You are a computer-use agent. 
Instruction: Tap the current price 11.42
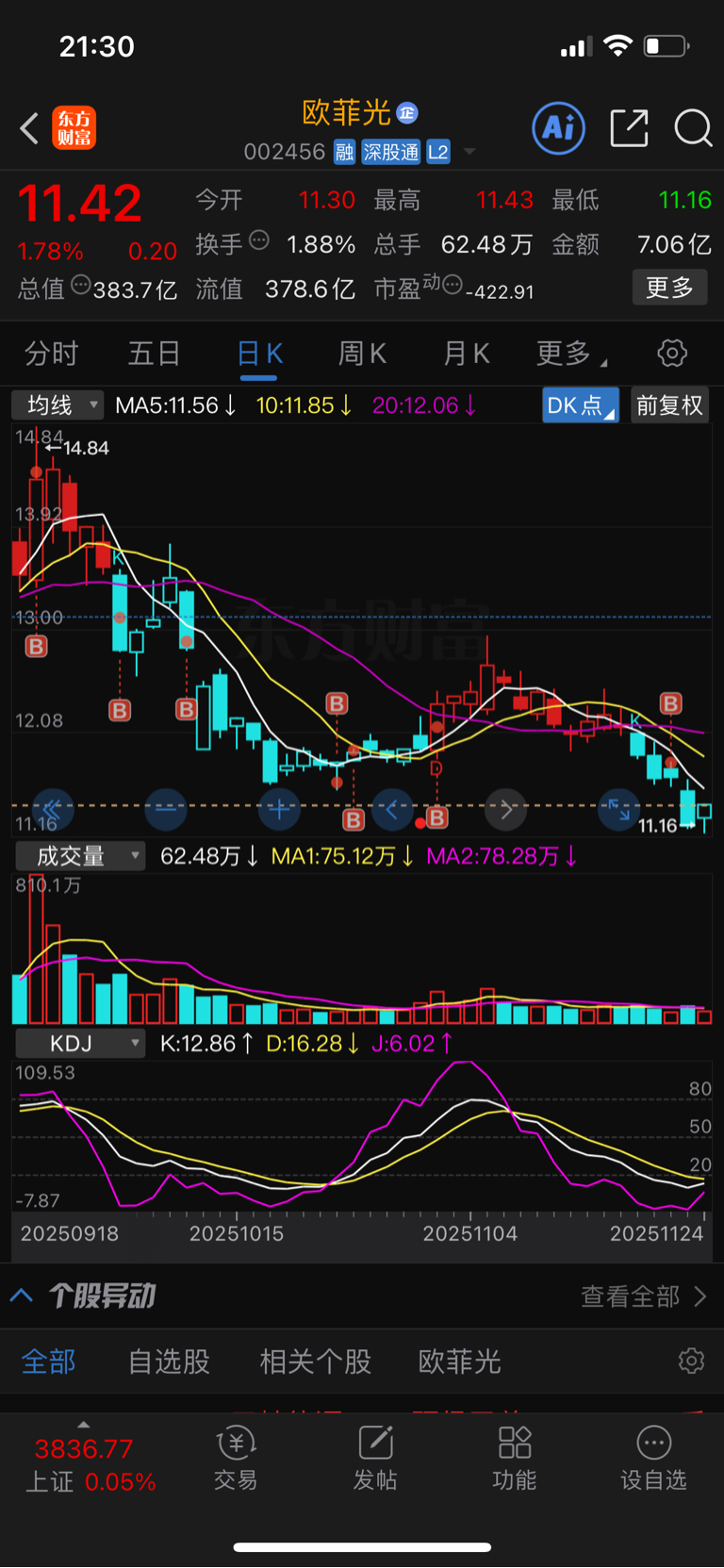coord(80,203)
